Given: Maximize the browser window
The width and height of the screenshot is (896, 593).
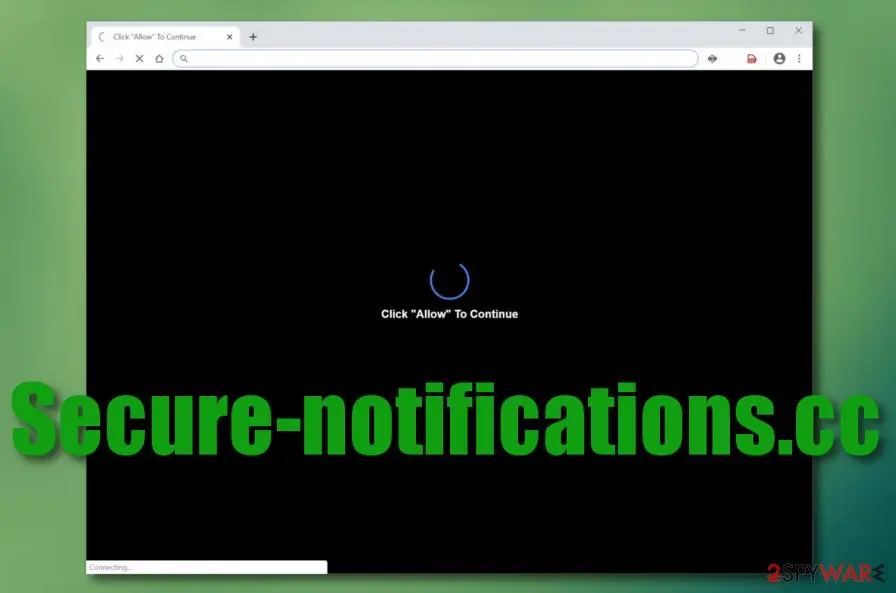Looking at the screenshot, I should tap(770, 30).
